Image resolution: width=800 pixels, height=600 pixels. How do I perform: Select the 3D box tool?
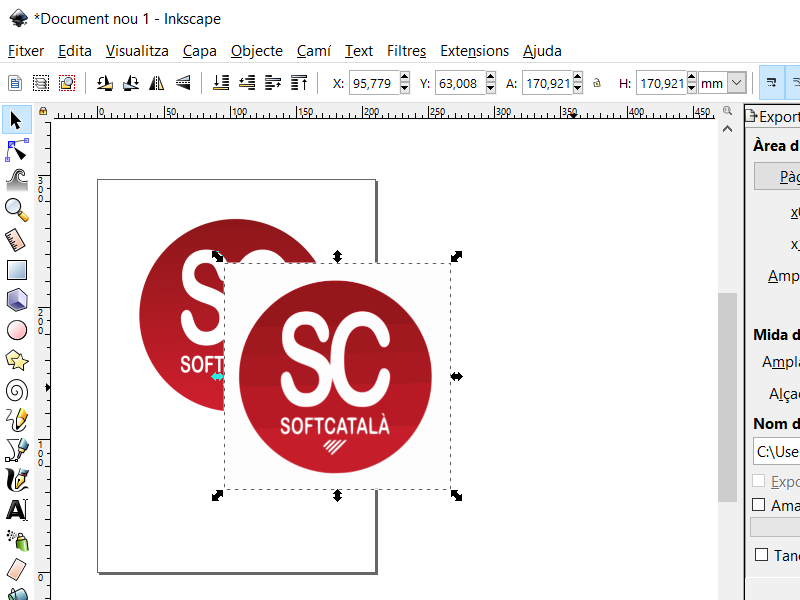pyautogui.click(x=16, y=300)
